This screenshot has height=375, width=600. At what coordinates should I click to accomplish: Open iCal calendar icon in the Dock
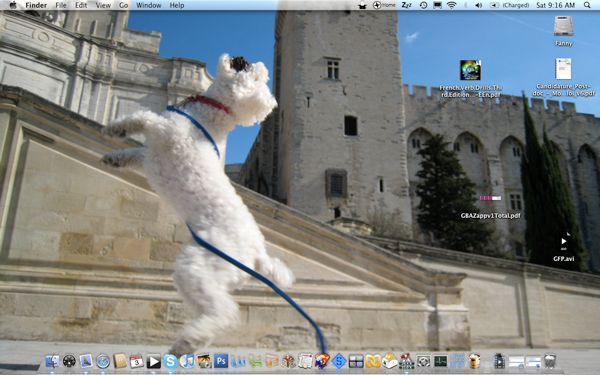point(137,361)
